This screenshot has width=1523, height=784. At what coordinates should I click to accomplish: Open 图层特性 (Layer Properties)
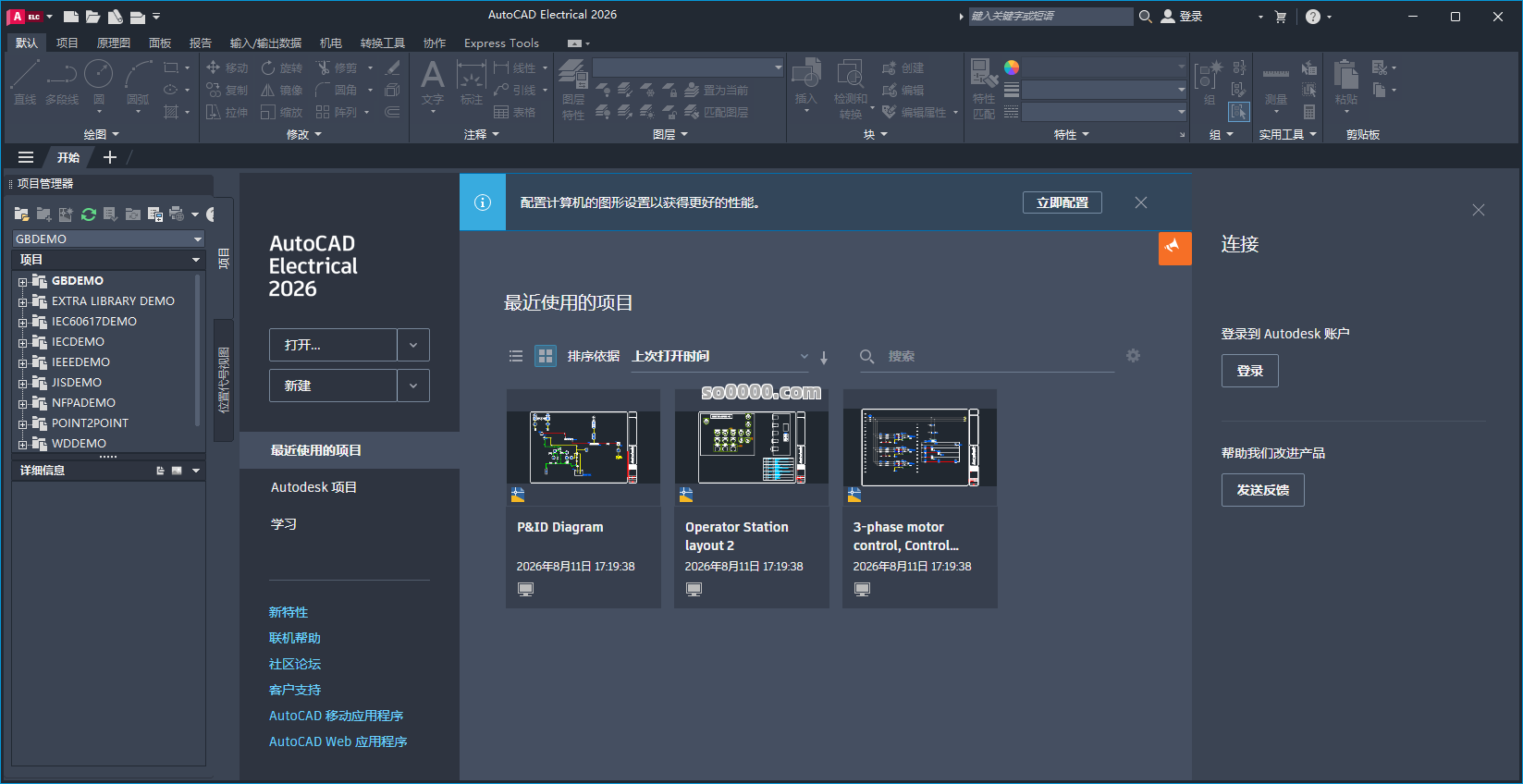[x=573, y=90]
